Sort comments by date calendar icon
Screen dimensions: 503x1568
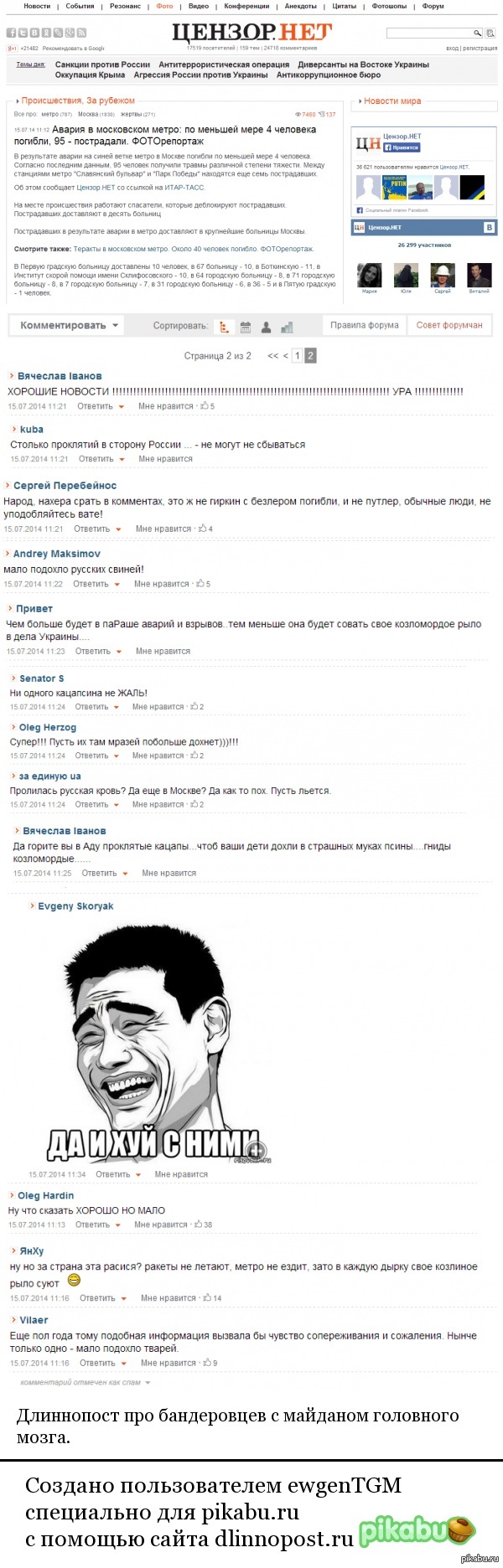pyautogui.click(x=246, y=327)
